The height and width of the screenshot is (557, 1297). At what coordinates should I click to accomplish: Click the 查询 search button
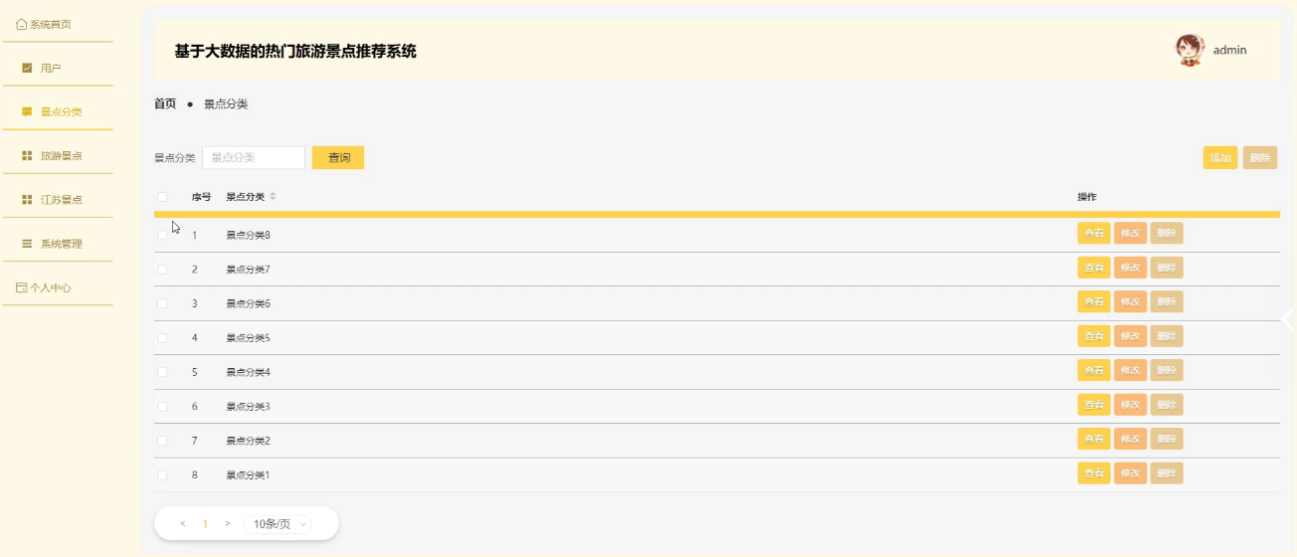click(x=338, y=158)
